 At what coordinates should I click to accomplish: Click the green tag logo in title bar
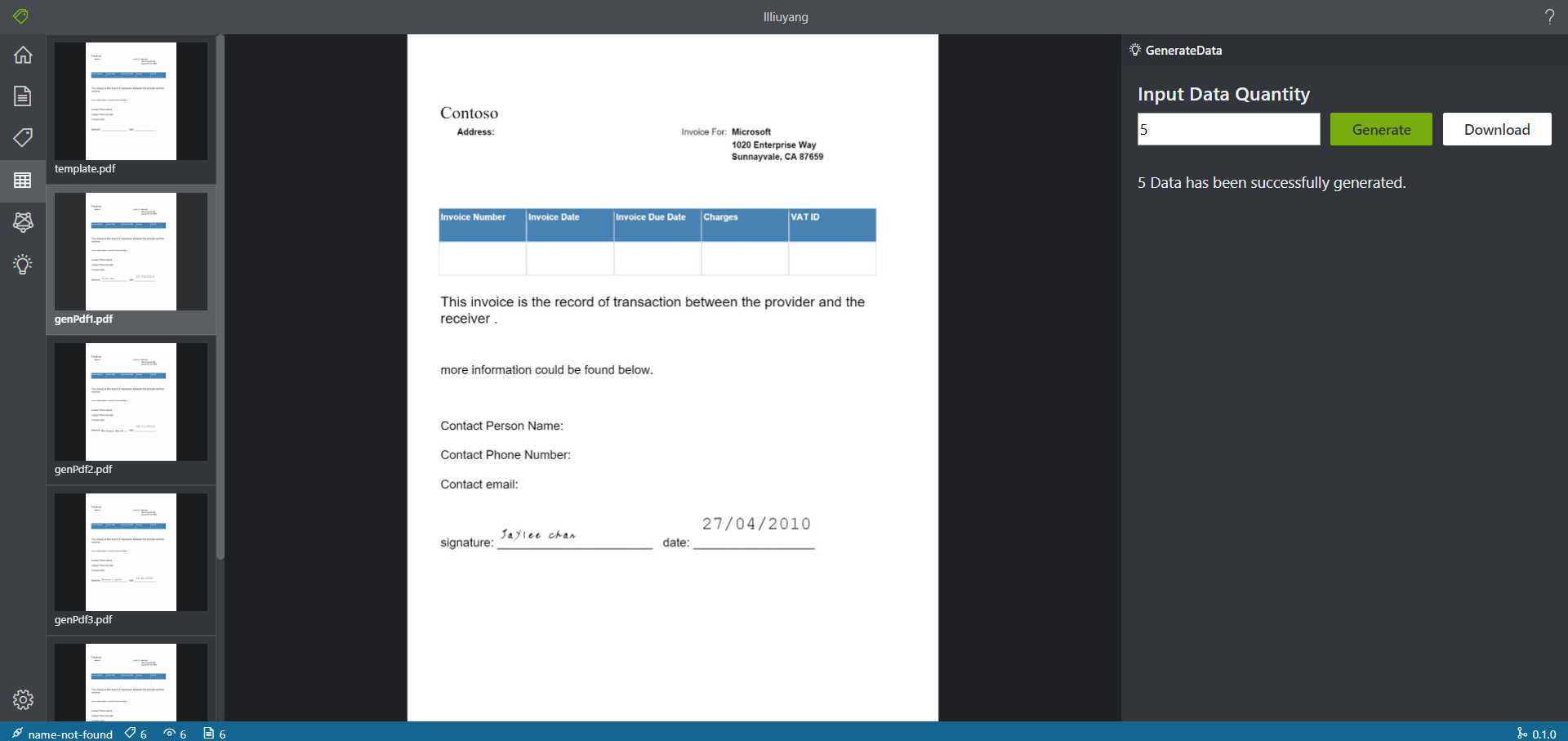(x=20, y=16)
